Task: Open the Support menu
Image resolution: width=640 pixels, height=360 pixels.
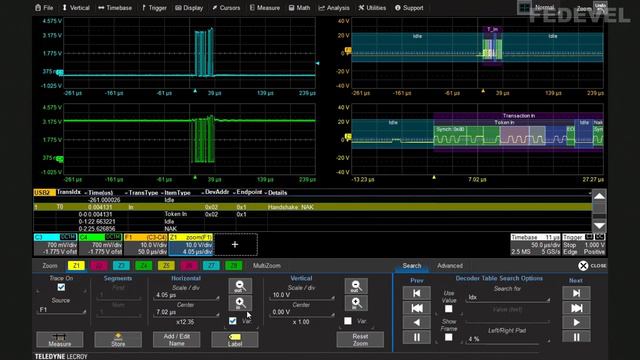Action: coord(409,7)
